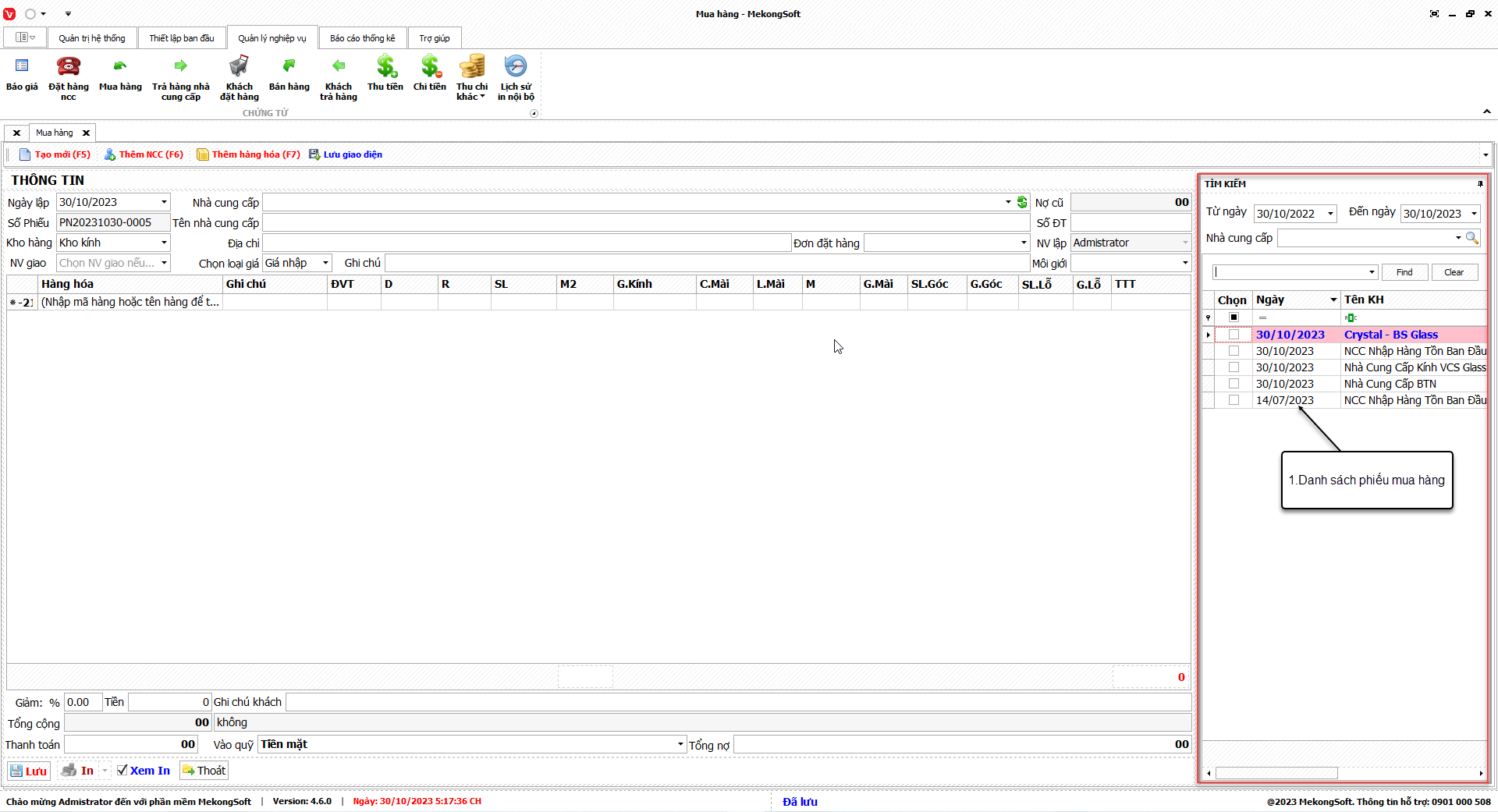The image size is (1498, 812).
Task: Switch to Quản lý nghiệp vụ tab
Action: (x=272, y=38)
